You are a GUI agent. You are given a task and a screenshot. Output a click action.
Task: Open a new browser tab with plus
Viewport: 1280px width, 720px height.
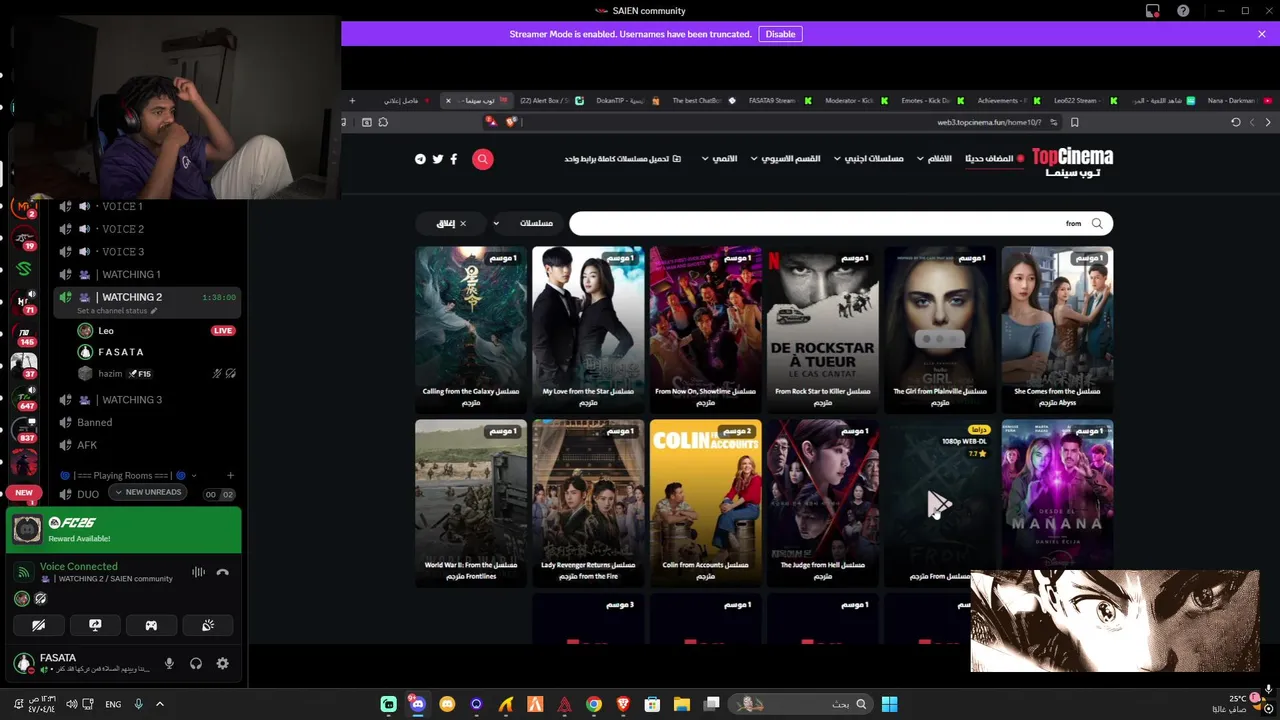[x=352, y=100]
